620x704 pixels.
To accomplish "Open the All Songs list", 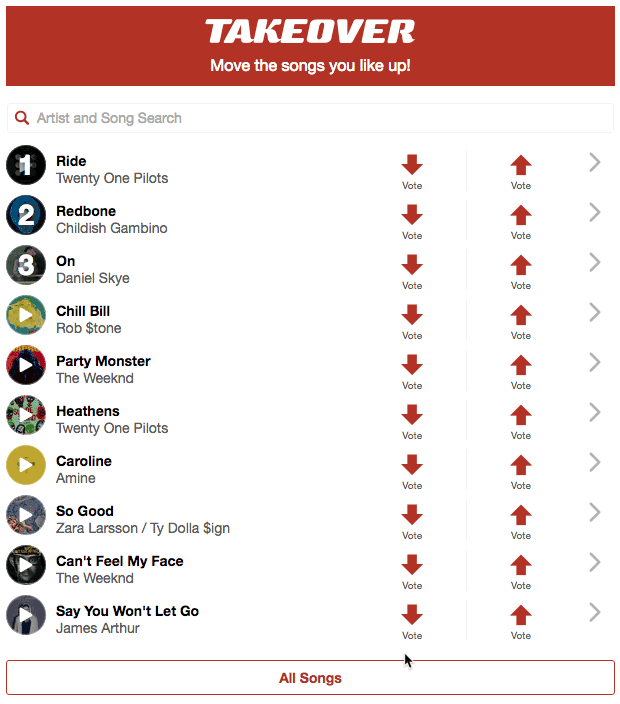I will 310,678.
